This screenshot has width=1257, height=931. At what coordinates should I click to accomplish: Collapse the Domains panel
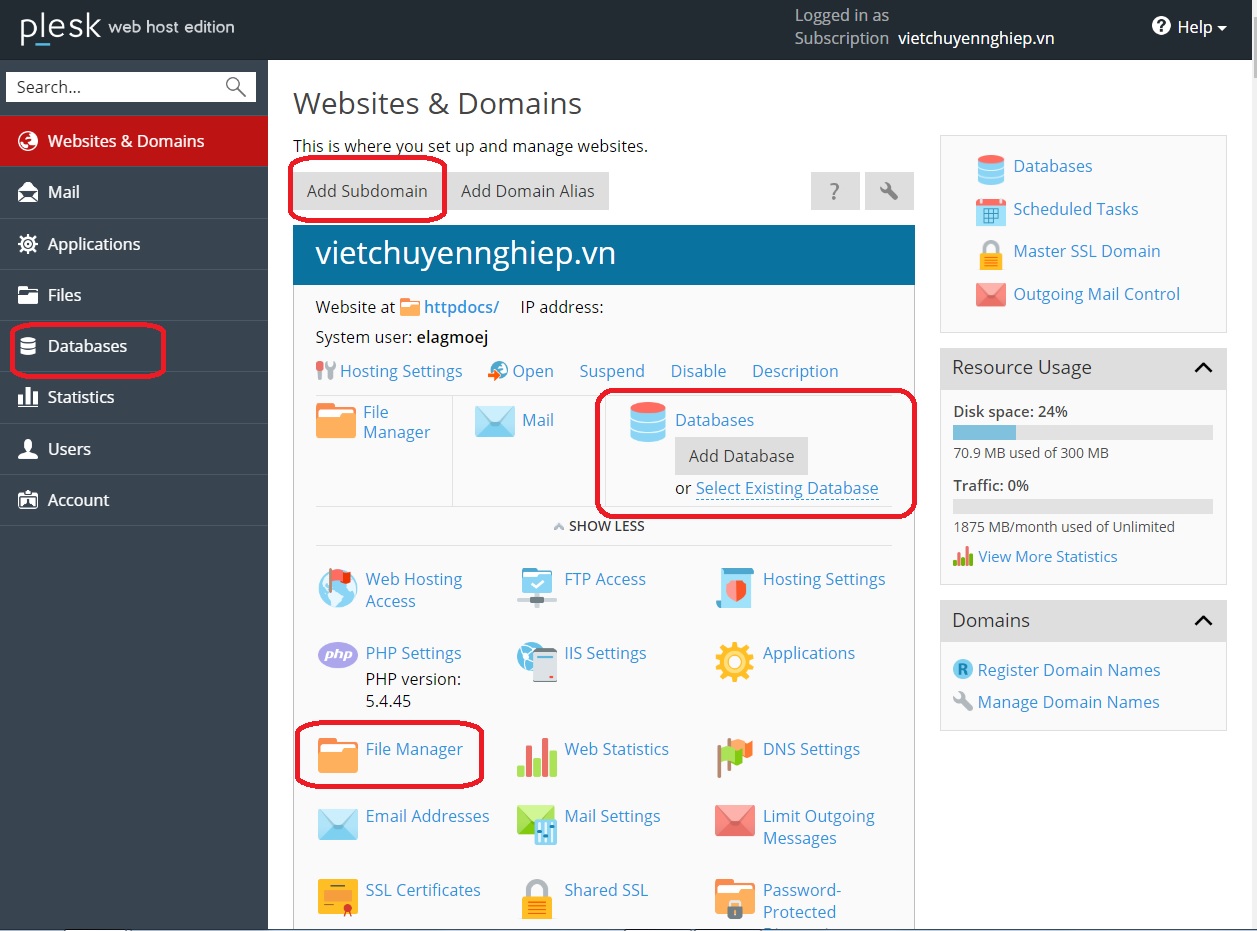tap(1203, 621)
